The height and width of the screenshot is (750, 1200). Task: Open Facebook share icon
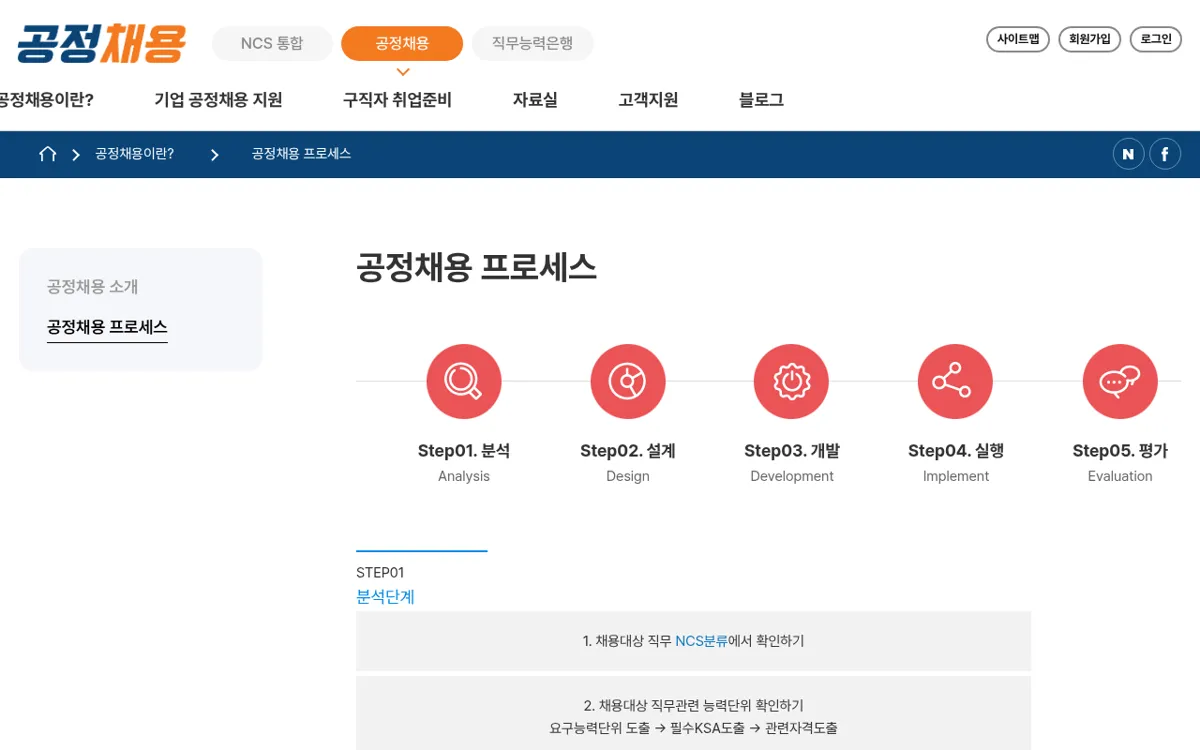click(1165, 154)
